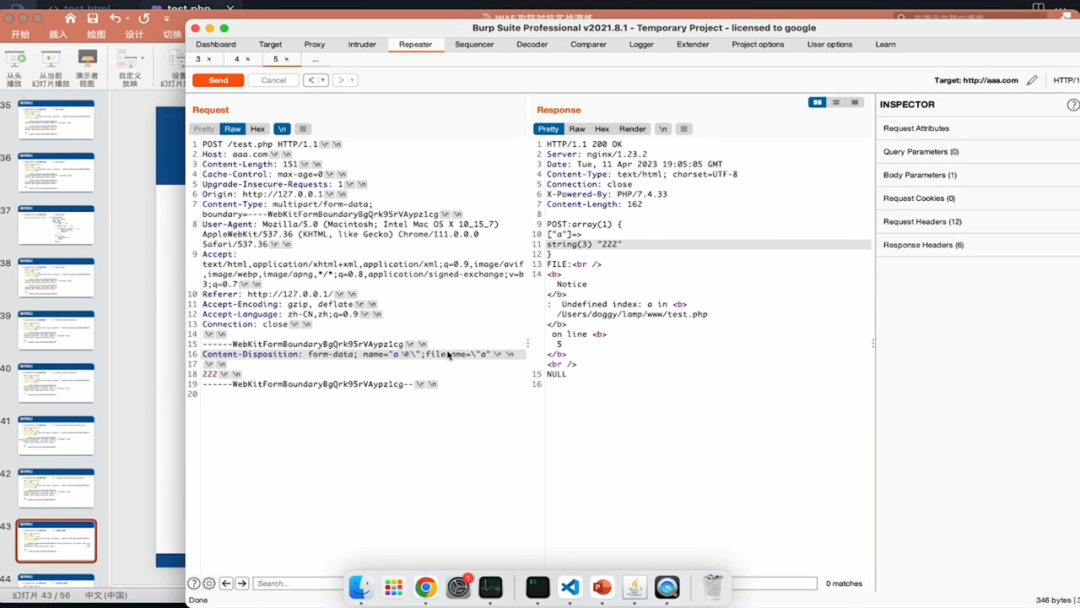The width and height of the screenshot is (1080, 608).
Task: Switch Request view to Raw
Action: pos(233,129)
